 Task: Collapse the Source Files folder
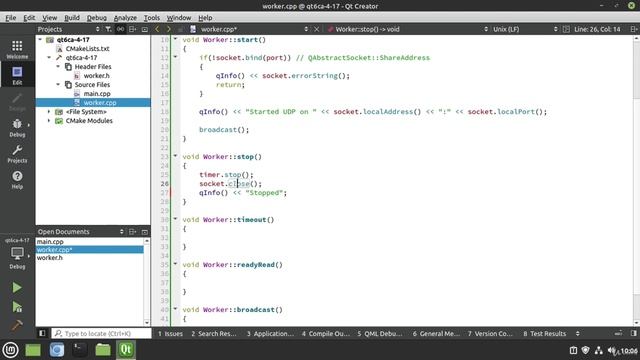(58, 84)
